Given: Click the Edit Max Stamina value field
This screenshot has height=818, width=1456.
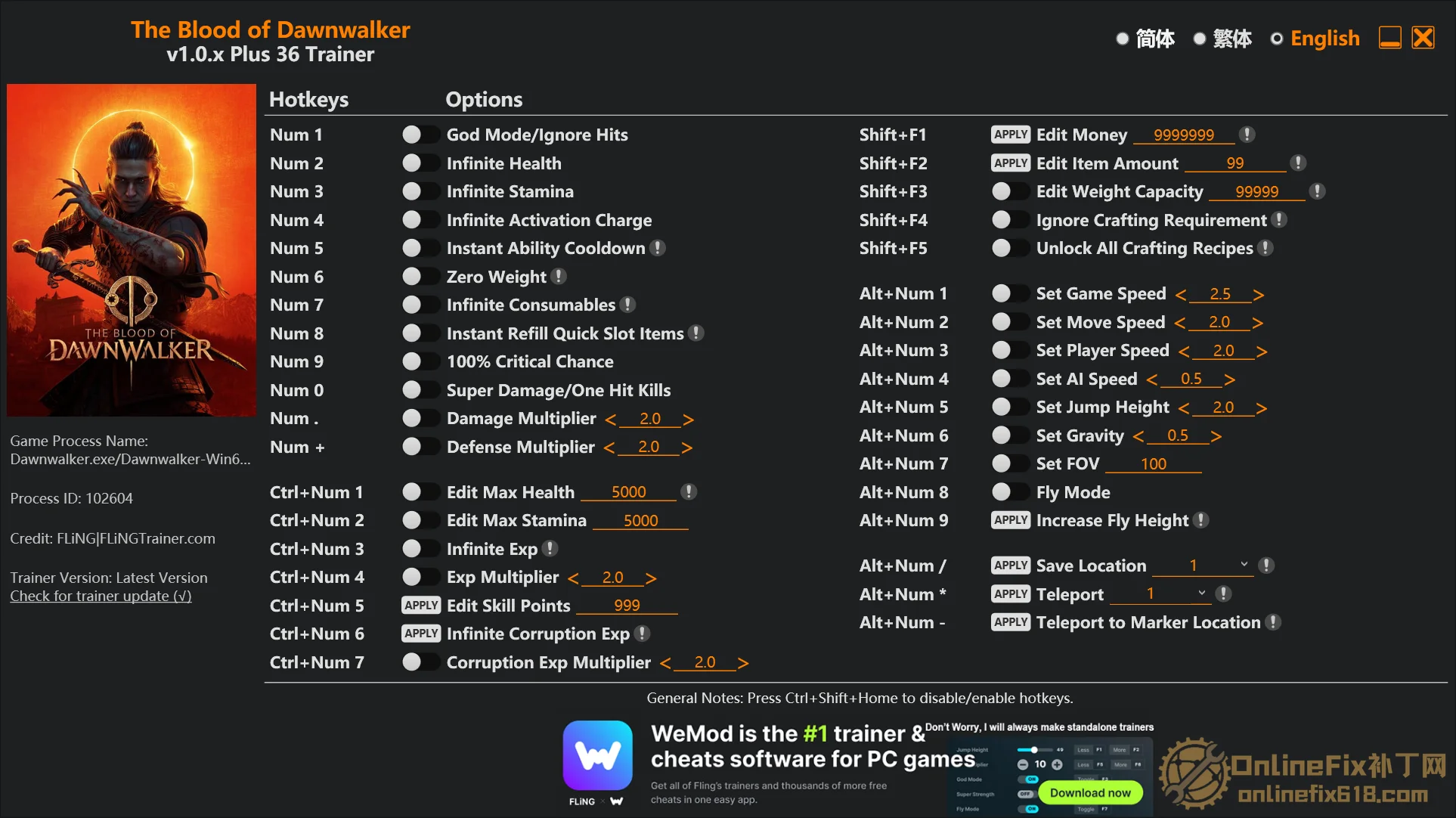Looking at the screenshot, I should coord(640,520).
